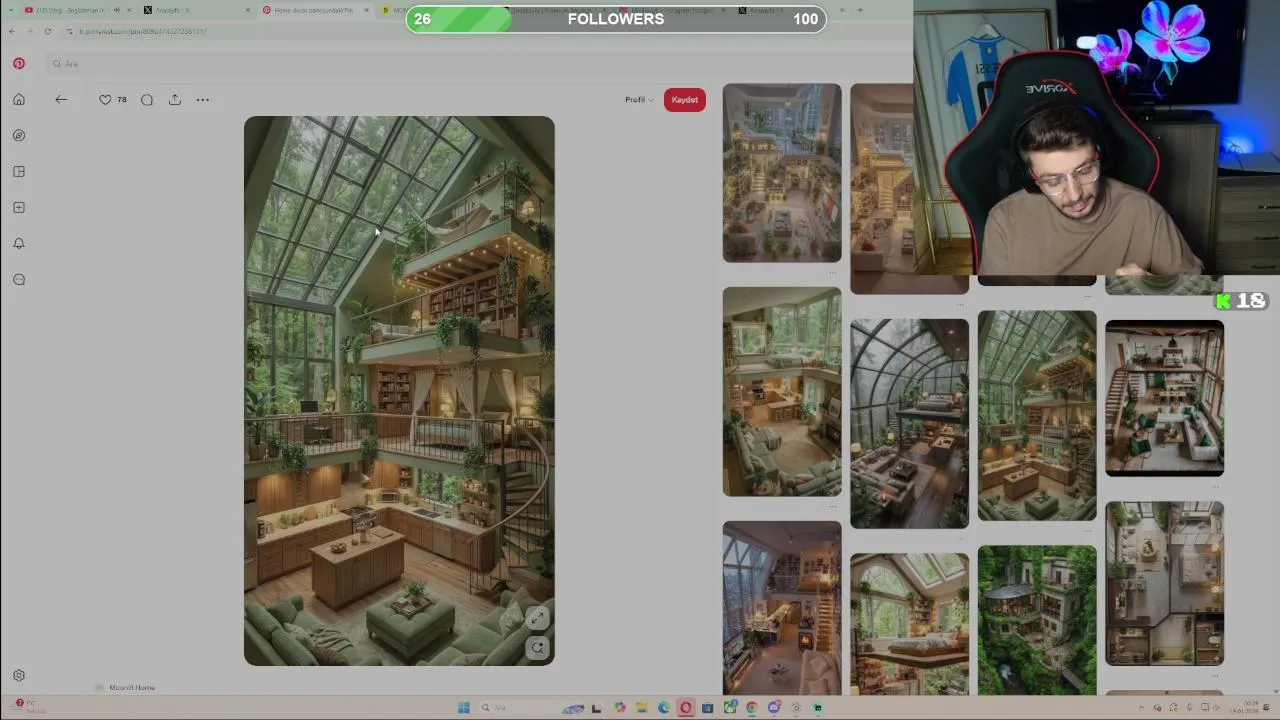Click the browser back arrow

(12, 31)
